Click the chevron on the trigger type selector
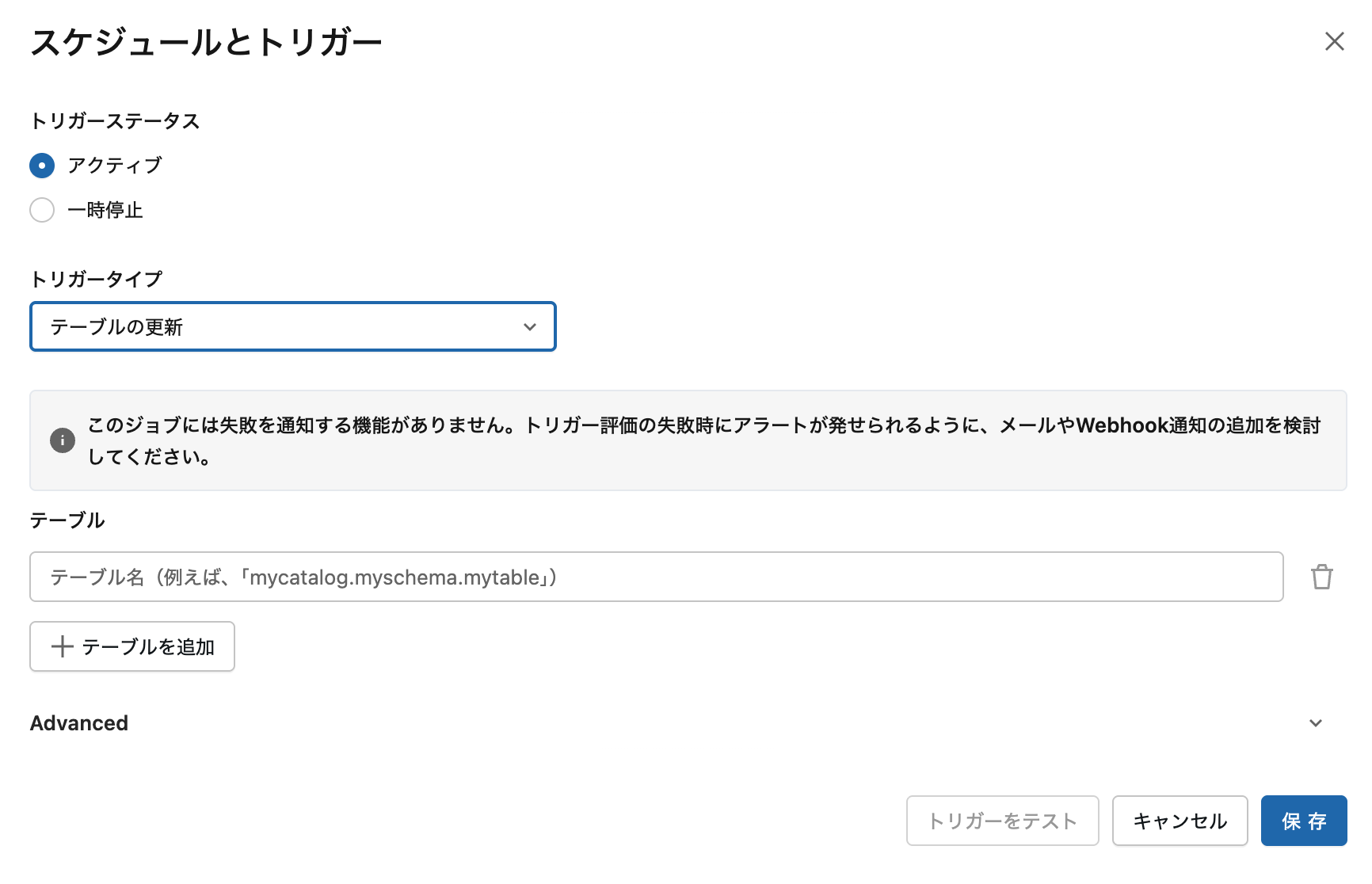The width and height of the screenshot is (1372, 884). [529, 326]
